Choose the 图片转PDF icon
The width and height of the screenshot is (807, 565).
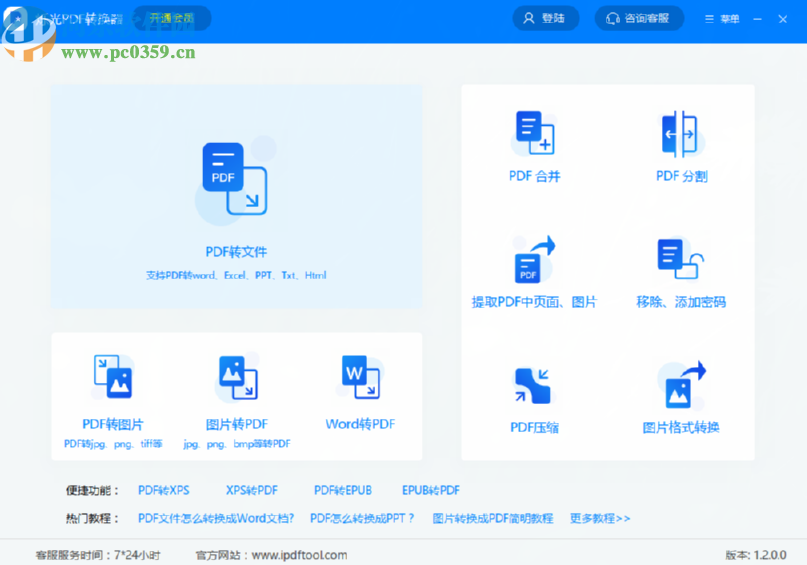click(237, 377)
